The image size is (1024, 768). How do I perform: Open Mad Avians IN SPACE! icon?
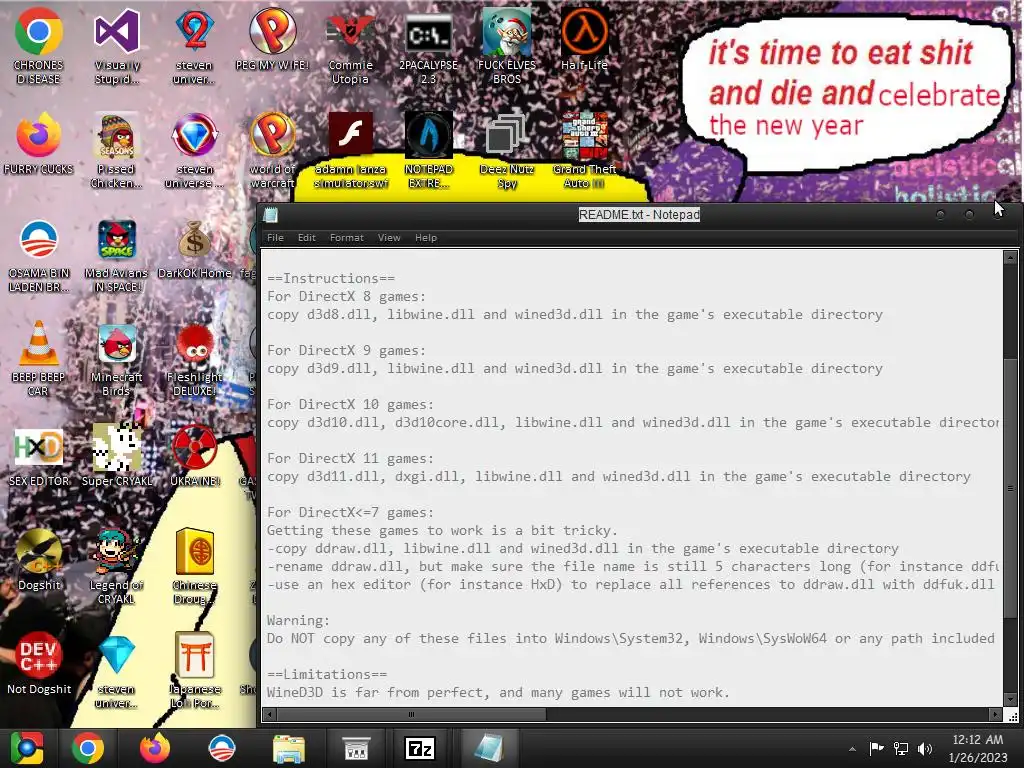[x=116, y=255]
